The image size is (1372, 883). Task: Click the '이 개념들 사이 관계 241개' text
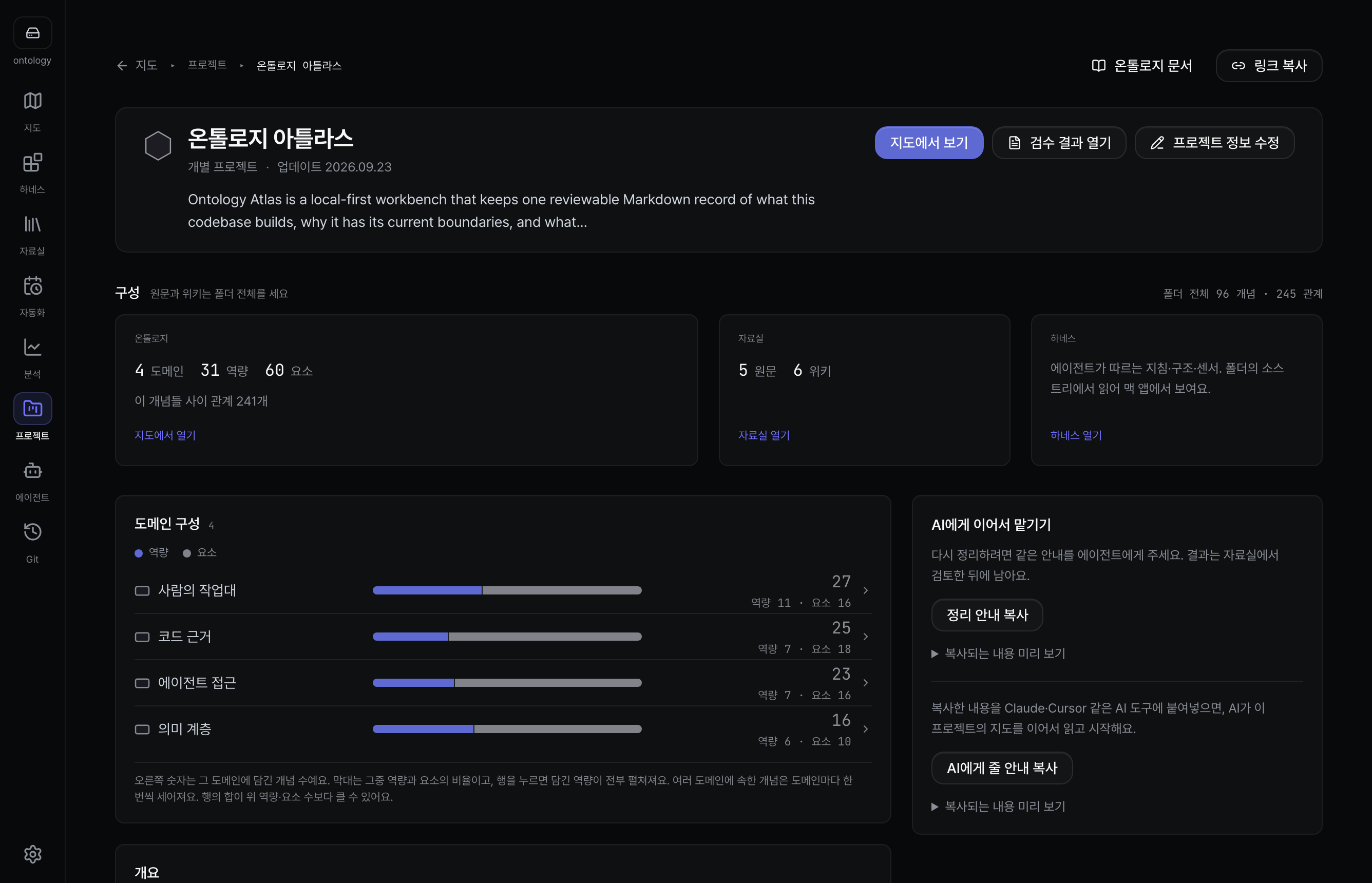[x=201, y=401]
